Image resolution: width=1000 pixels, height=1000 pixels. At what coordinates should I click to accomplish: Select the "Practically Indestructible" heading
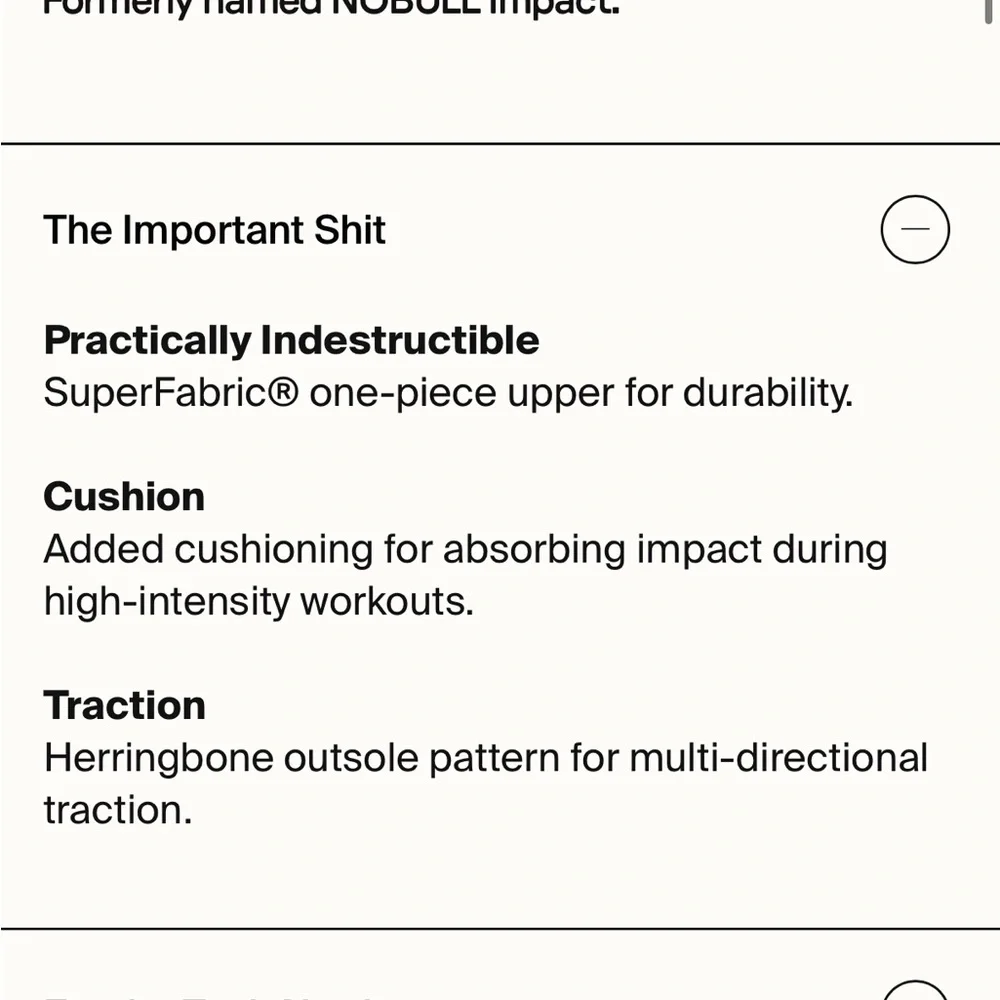point(291,341)
